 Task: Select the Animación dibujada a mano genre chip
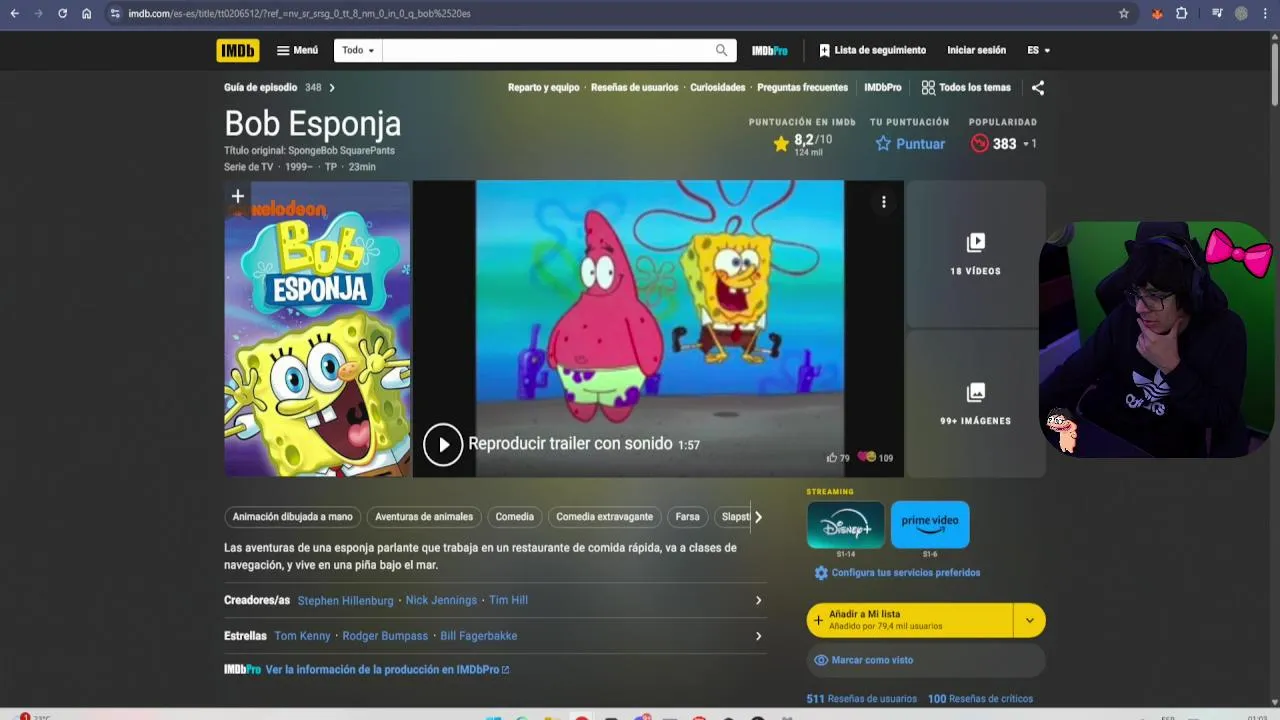pyautogui.click(x=293, y=517)
